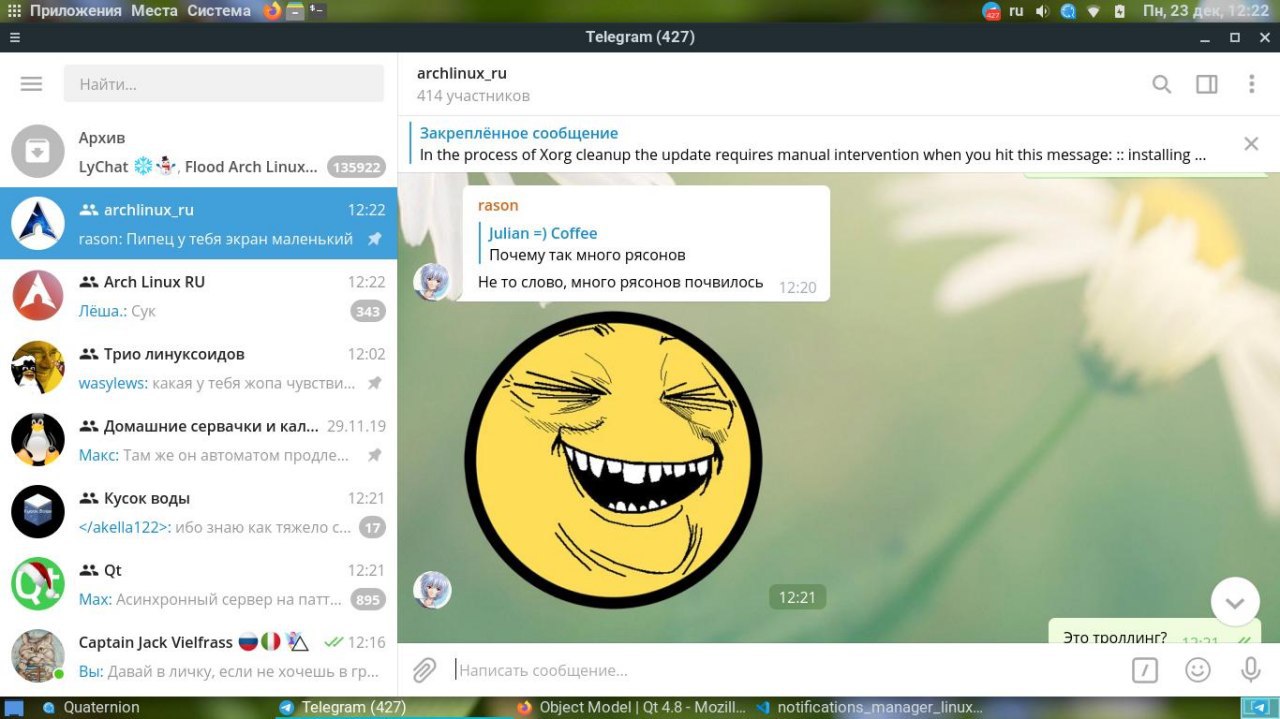
Task: Toggle the chat info side panel
Action: coord(1207,84)
